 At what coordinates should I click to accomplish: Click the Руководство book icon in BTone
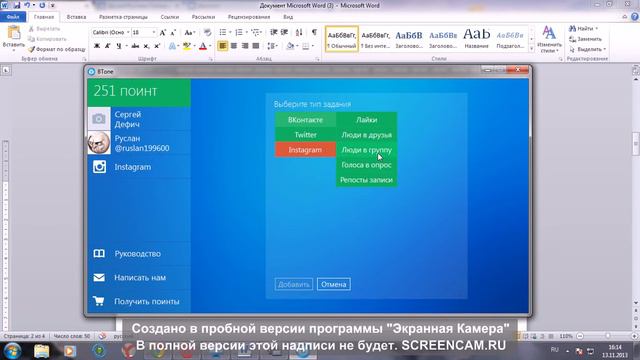99,253
